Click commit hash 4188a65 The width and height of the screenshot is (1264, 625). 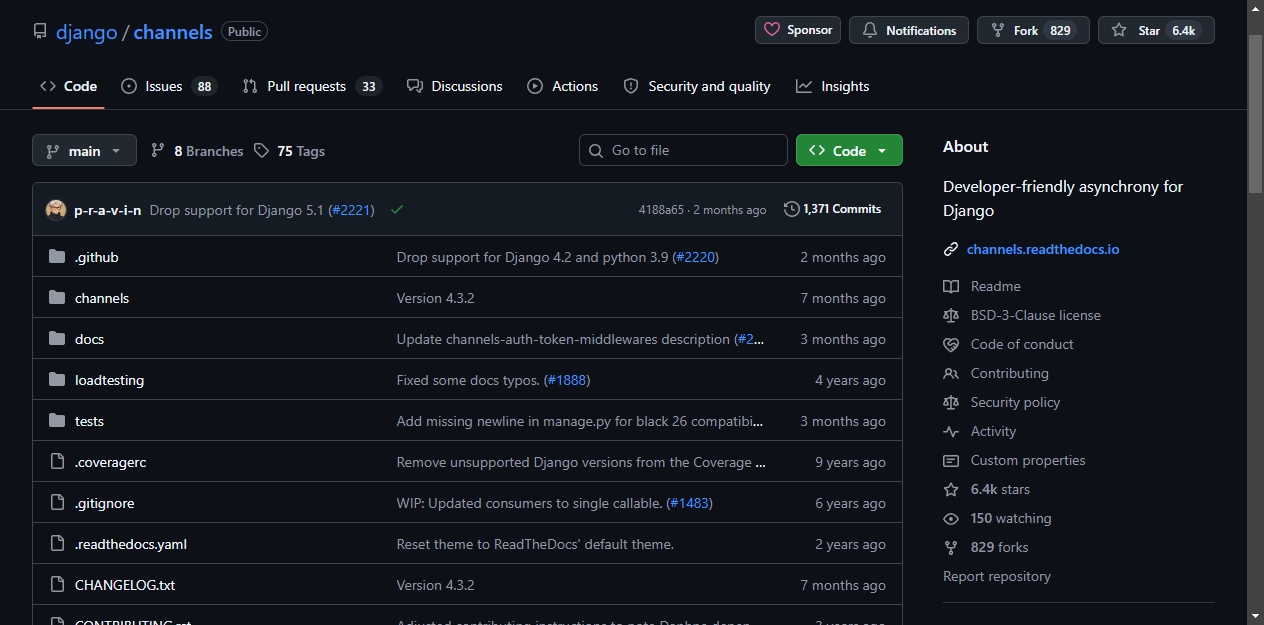click(x=661, y=210)
